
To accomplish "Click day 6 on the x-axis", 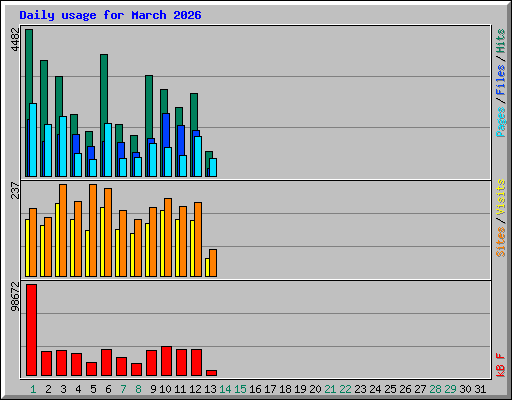I will [108, 389].
